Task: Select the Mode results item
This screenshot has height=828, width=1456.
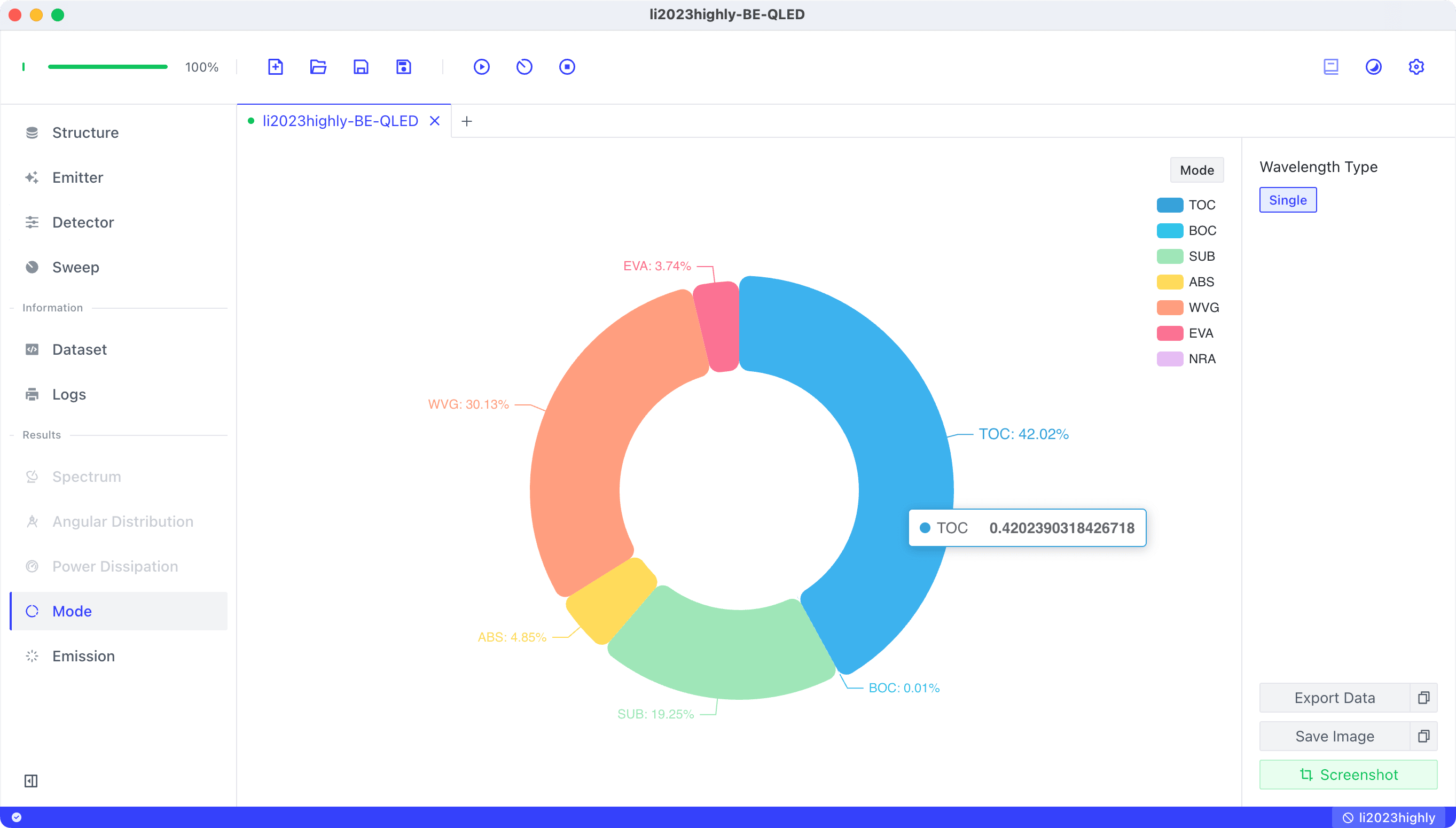Action: pyautogui.click(x=119, y=611)
